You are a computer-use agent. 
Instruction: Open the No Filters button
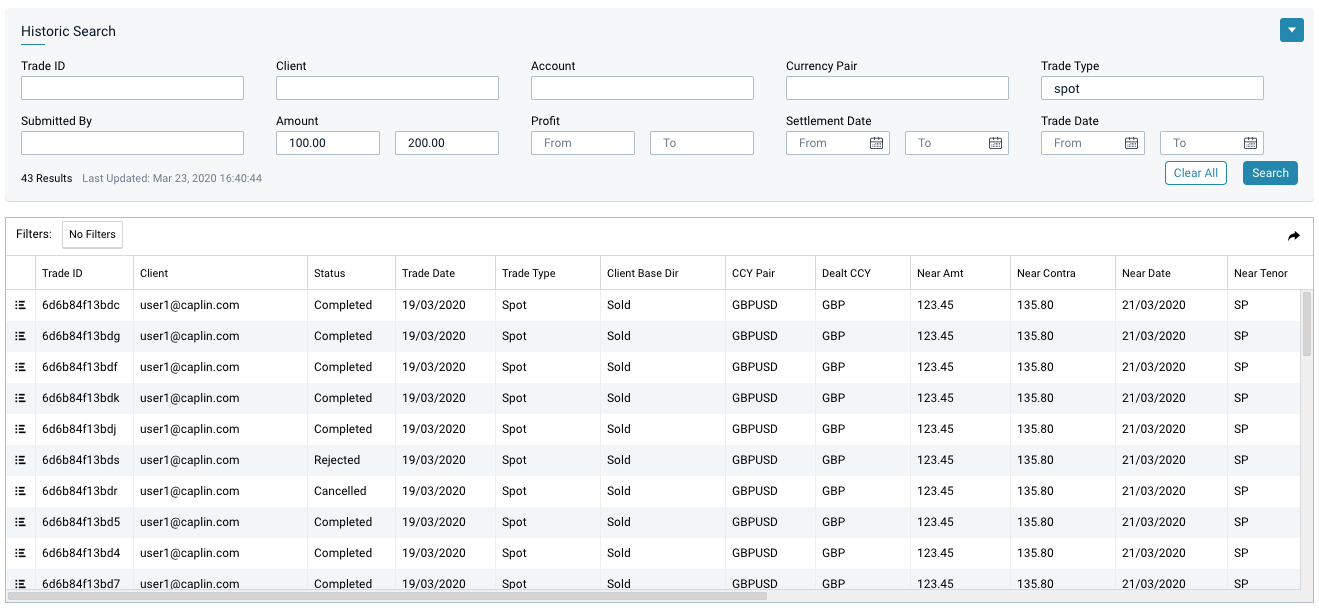click(92, 234)
